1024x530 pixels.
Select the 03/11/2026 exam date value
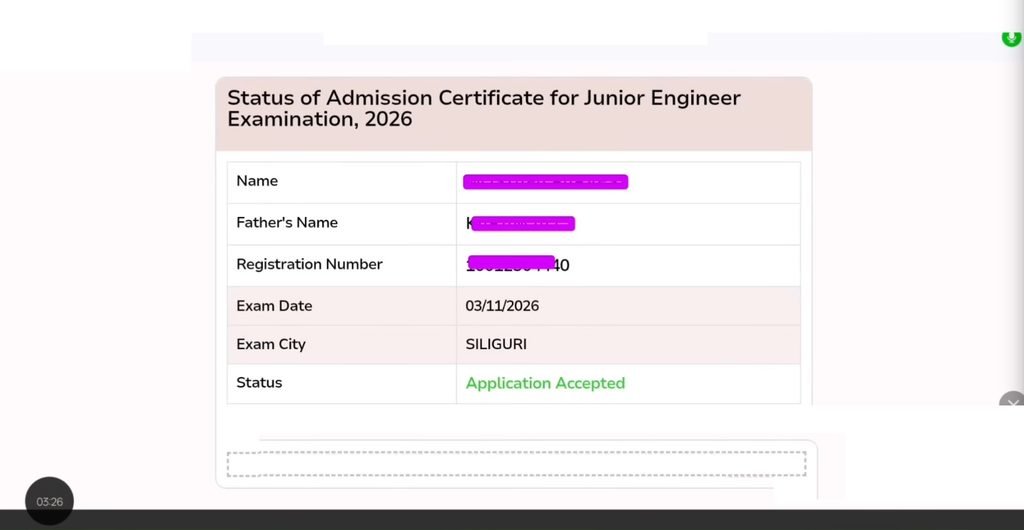(x=502, y=306)
